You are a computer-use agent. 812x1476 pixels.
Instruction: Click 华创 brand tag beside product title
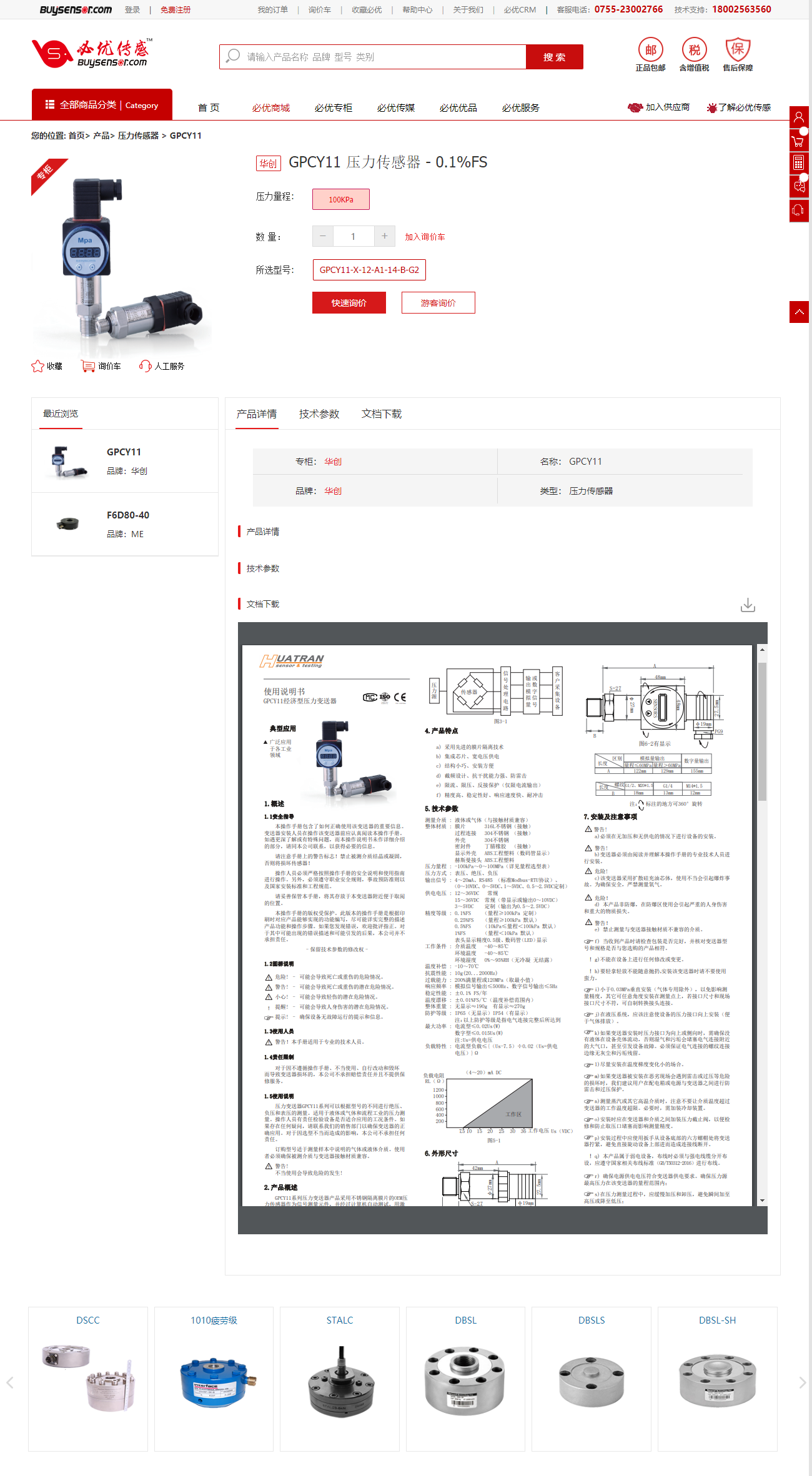tap(269, 163)
